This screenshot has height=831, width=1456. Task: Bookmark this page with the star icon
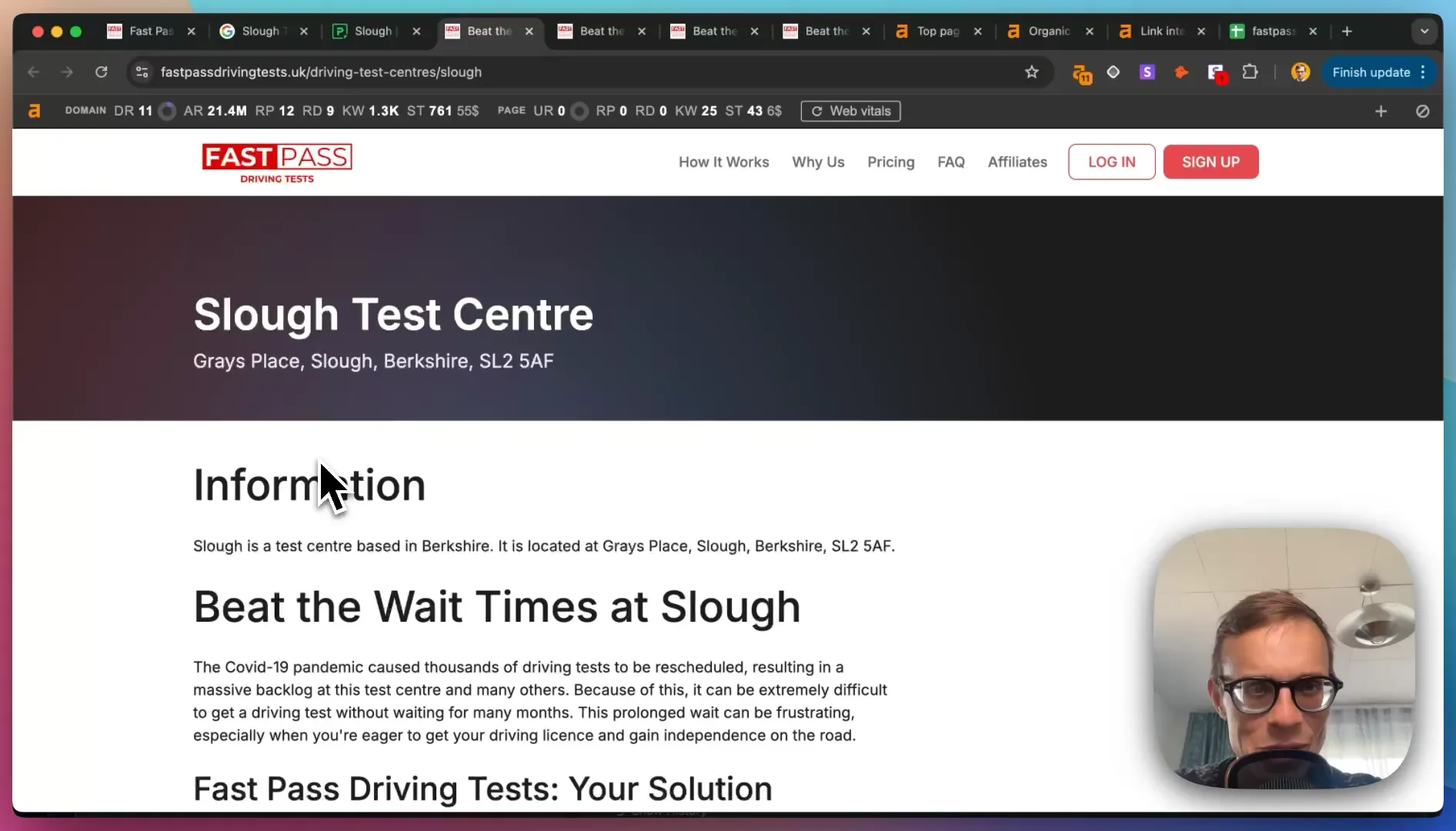(1032, 72)
